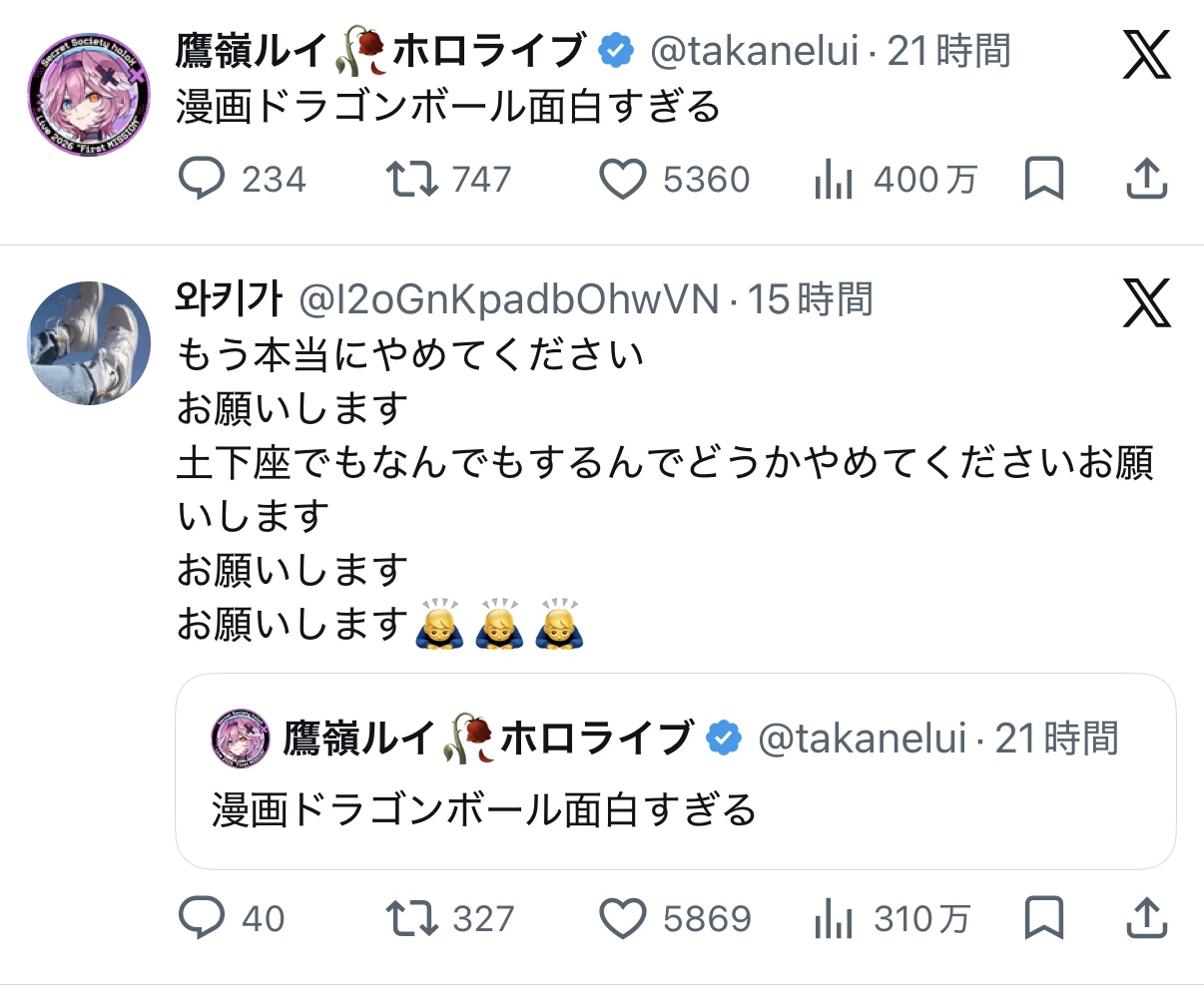1204x997 pixels.
Task: View analytics showing 400万 views
Action: pyautogui.click(x=834, y=180)
